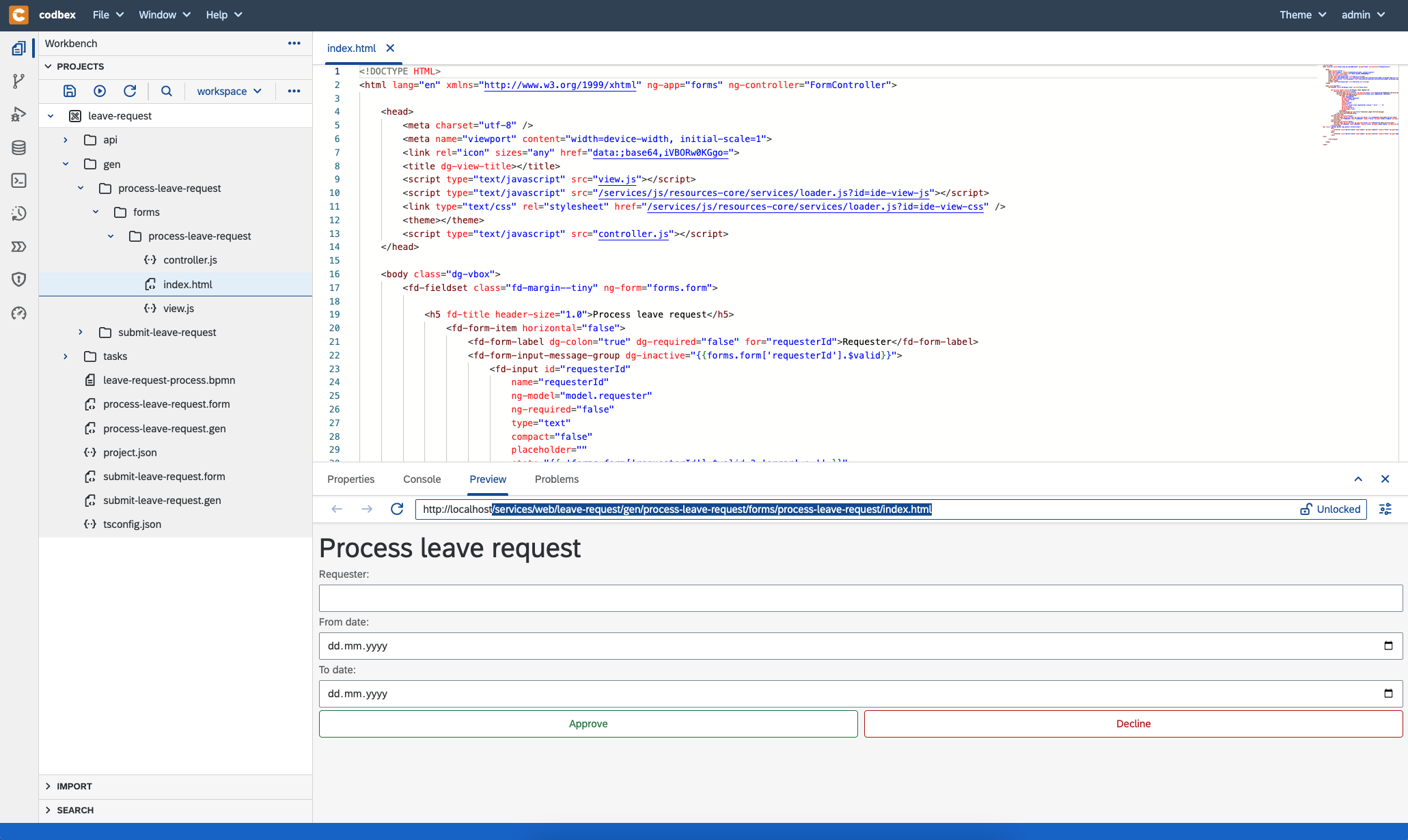Open the Integrations icon in the sidebar
1408x840 pixels.
pos(19,247)
